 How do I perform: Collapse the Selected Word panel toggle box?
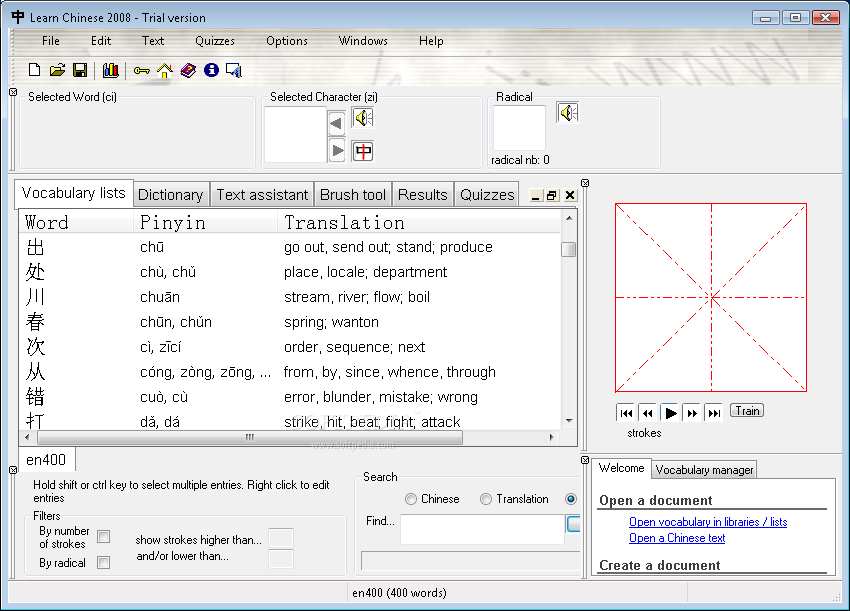(14, 92)
